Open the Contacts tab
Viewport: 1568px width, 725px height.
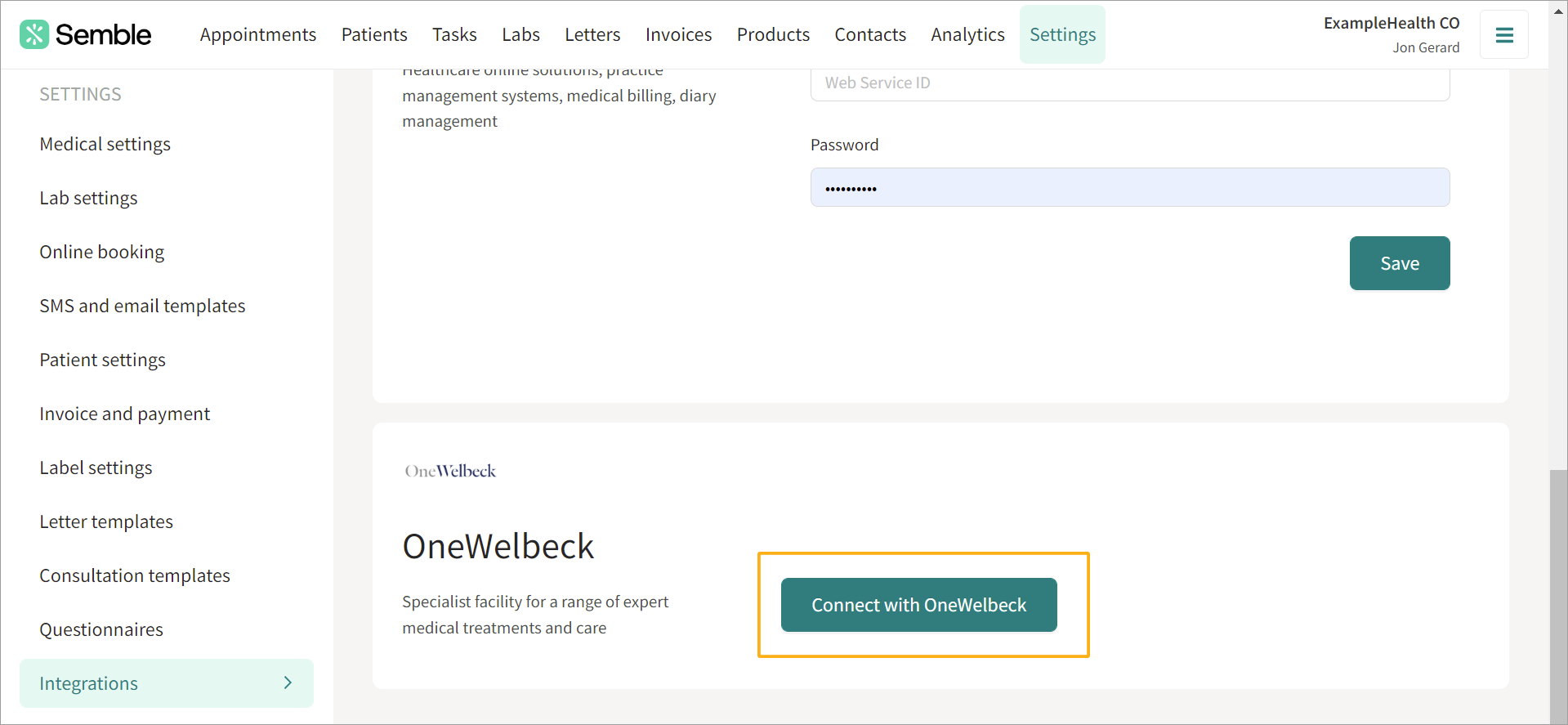point(870,34)
